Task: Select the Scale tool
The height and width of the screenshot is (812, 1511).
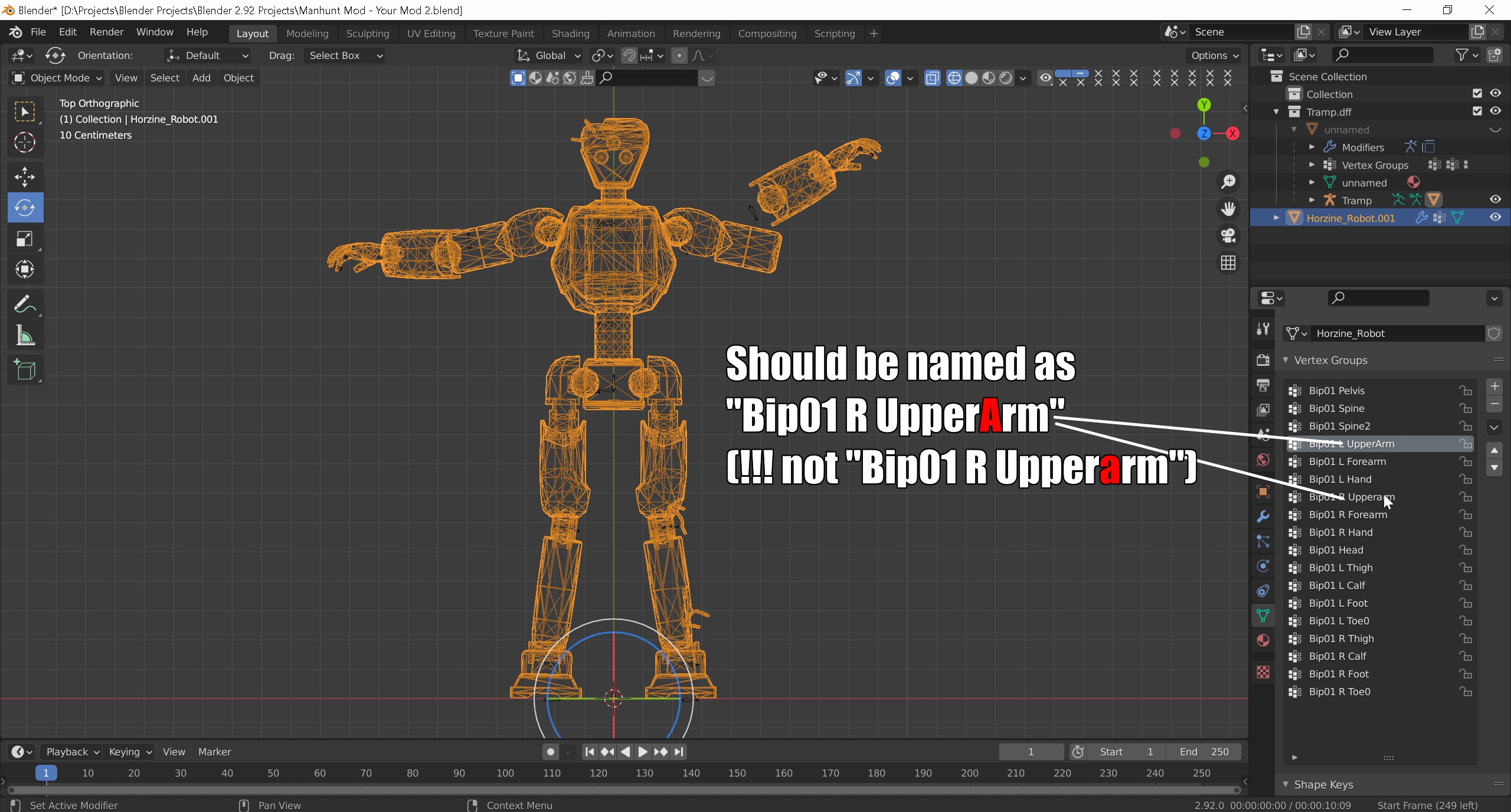Action: [x=25, y=239]
